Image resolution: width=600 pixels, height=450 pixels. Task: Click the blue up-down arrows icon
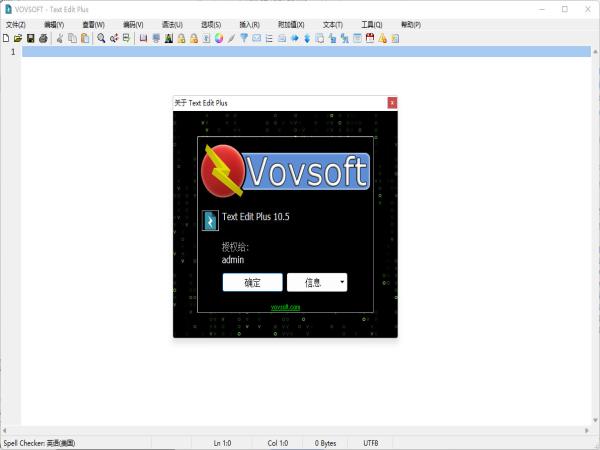[x=307, y=38]
